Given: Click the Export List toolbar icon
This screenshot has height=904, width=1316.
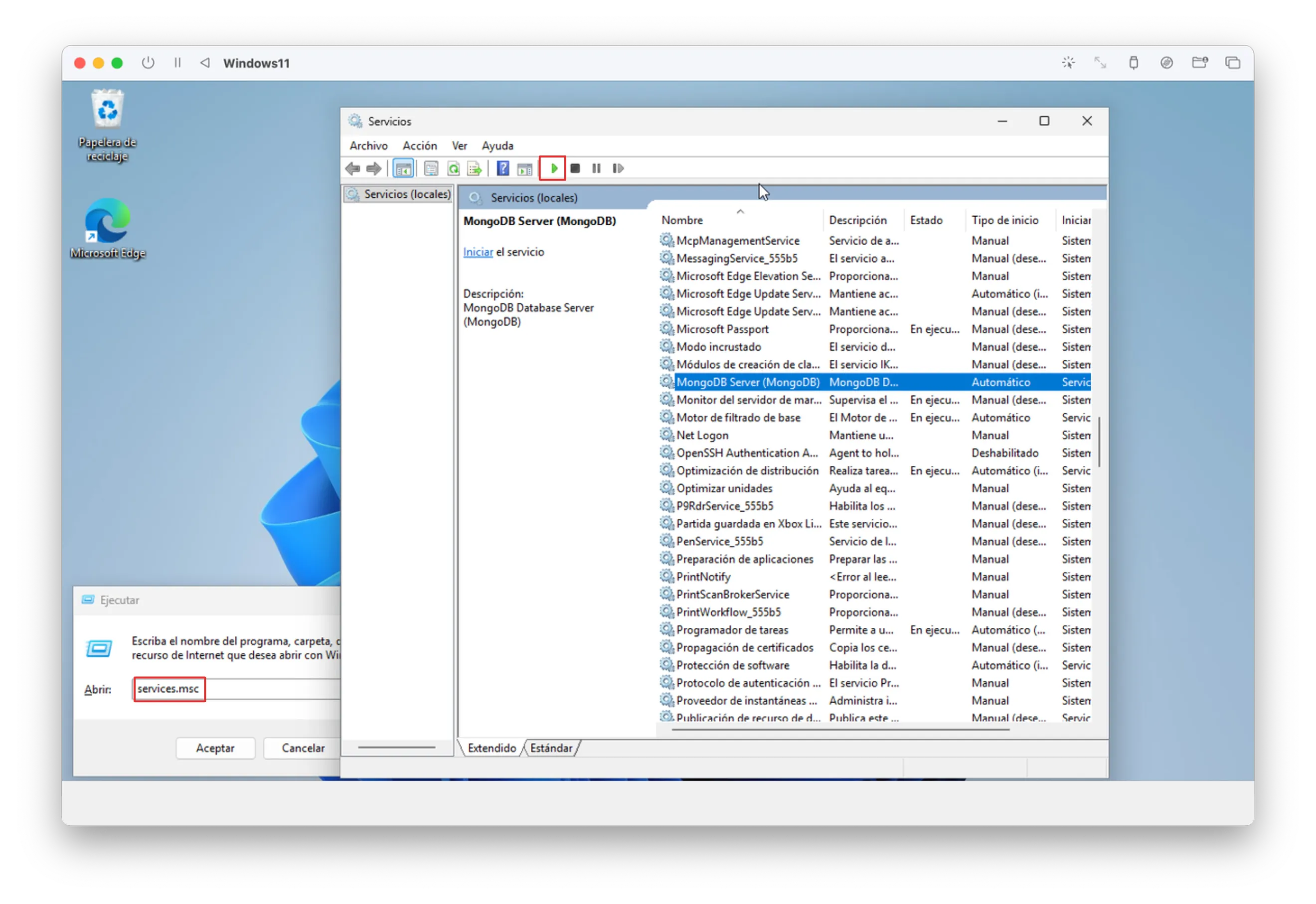Looking at the screenshot, I should (x=475, y=168).
